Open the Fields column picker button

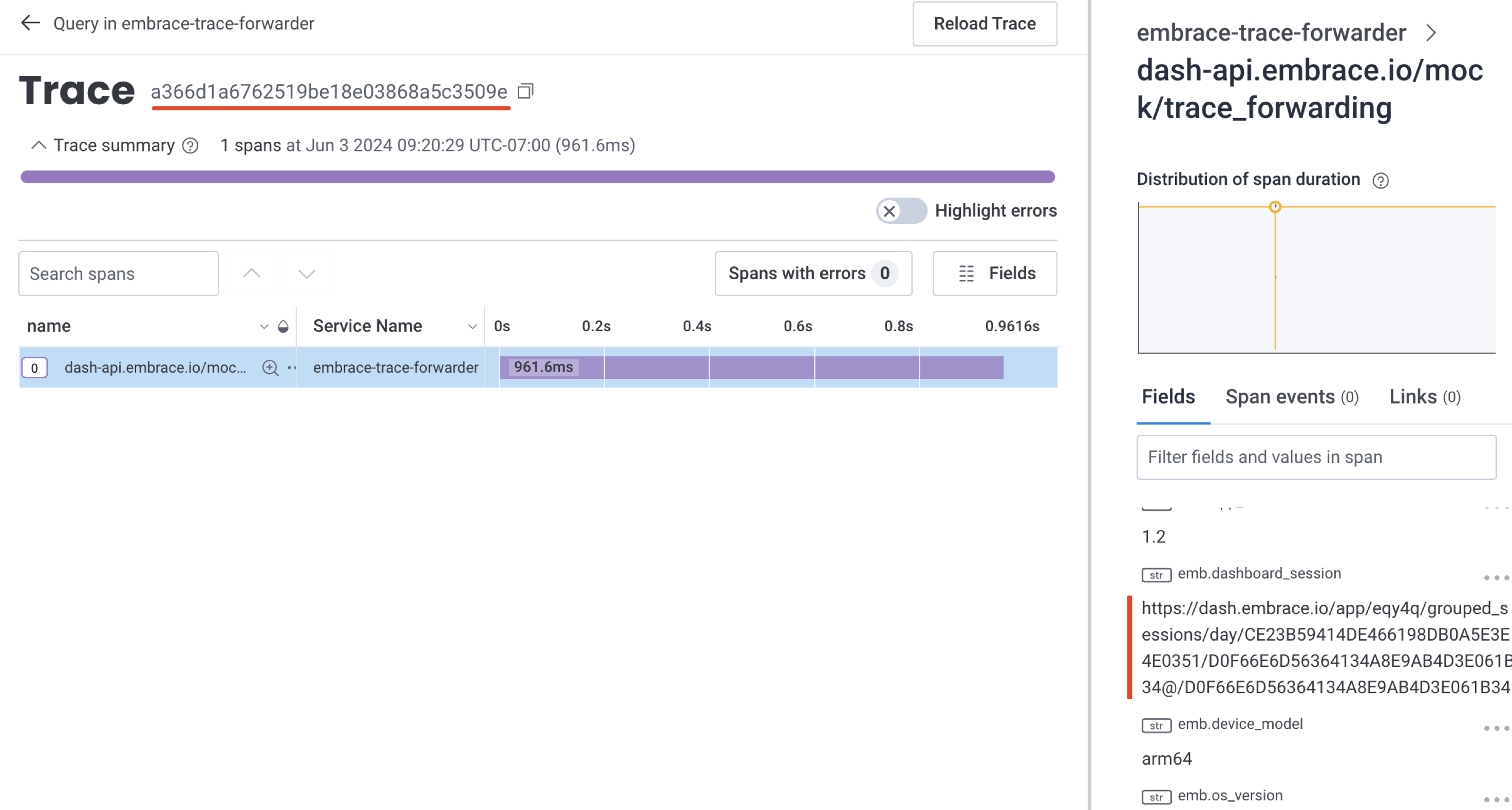(x=994, y=273)
